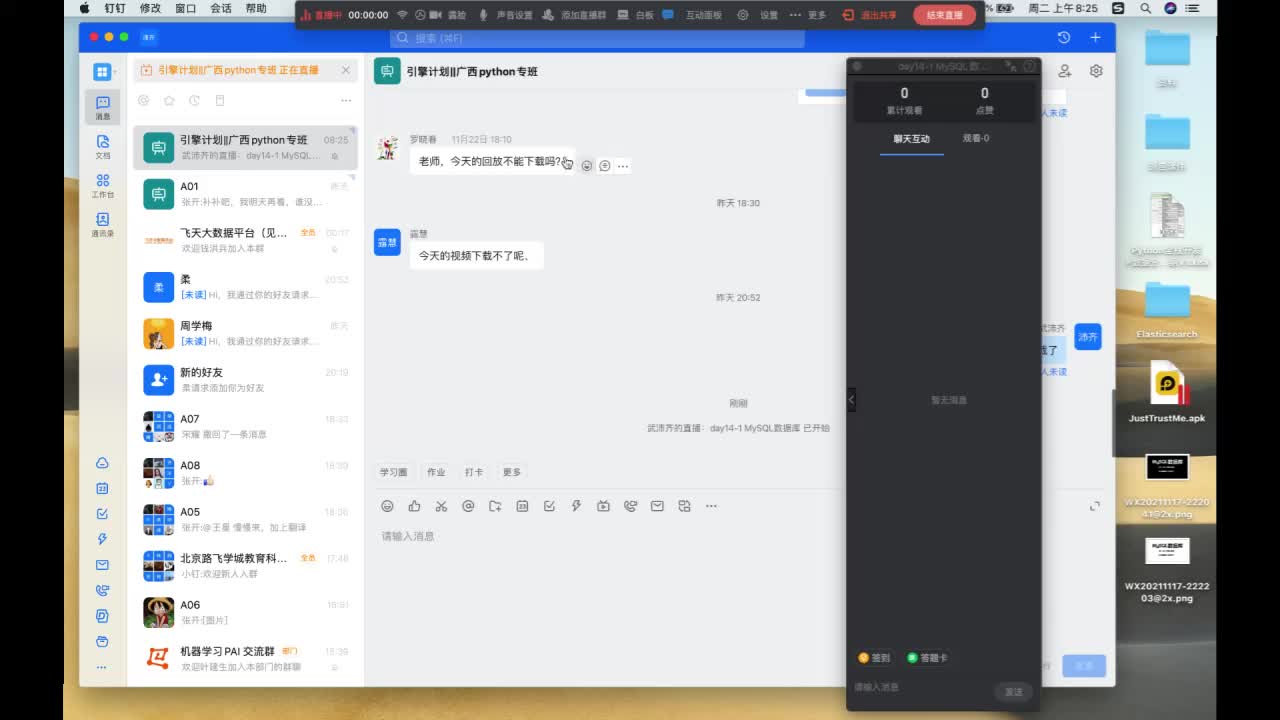This screenshot has width=1280, height=720.
Task: Expand the message input area icon
Action: [x=1095, y=506]
